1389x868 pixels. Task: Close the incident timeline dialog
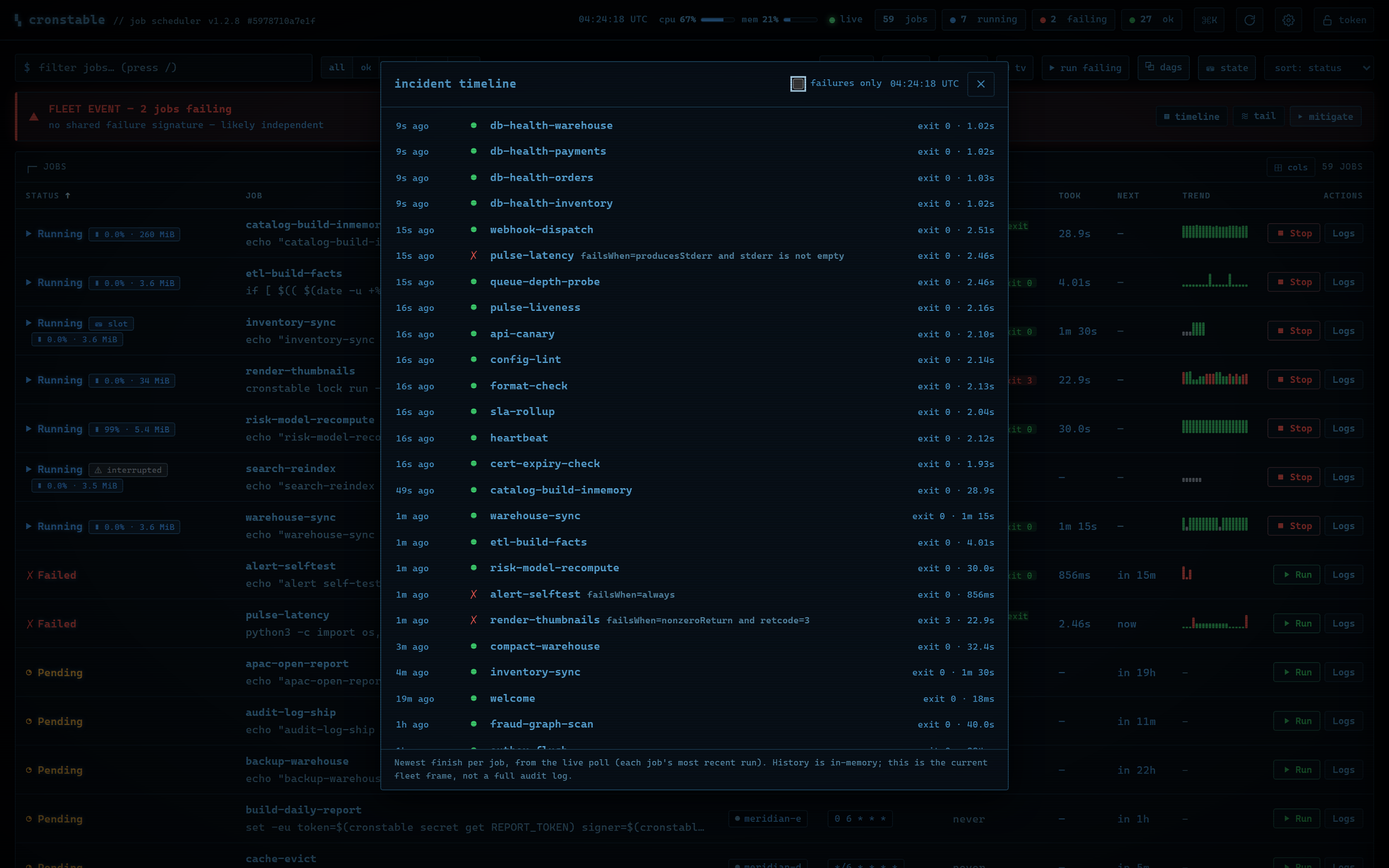pos(980,84)
